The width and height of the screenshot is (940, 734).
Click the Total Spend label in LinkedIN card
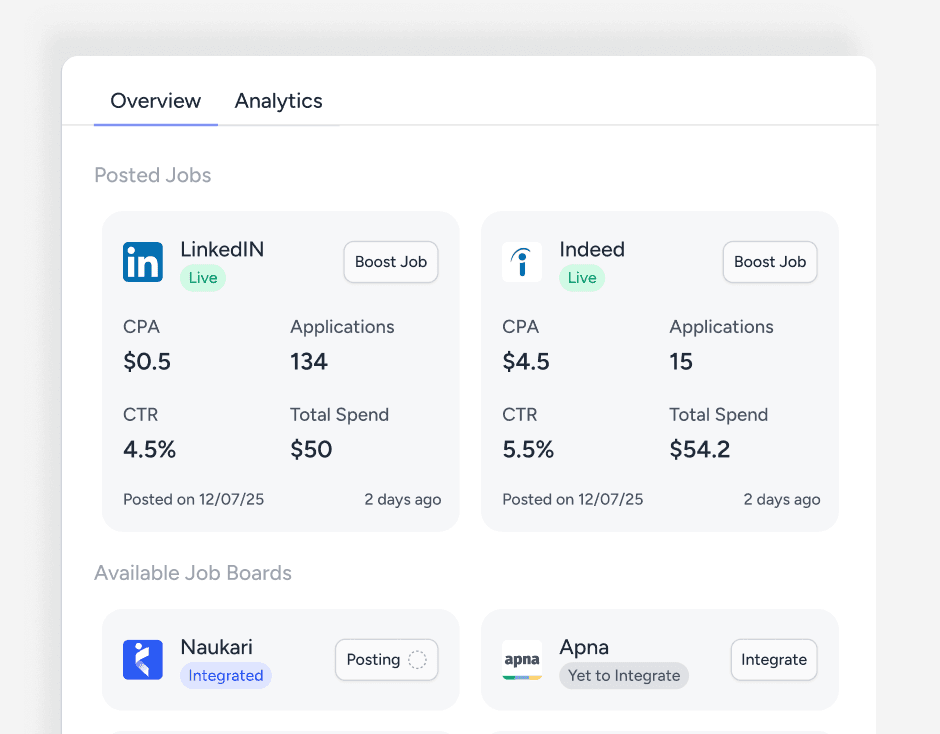[x=339, y=414]
